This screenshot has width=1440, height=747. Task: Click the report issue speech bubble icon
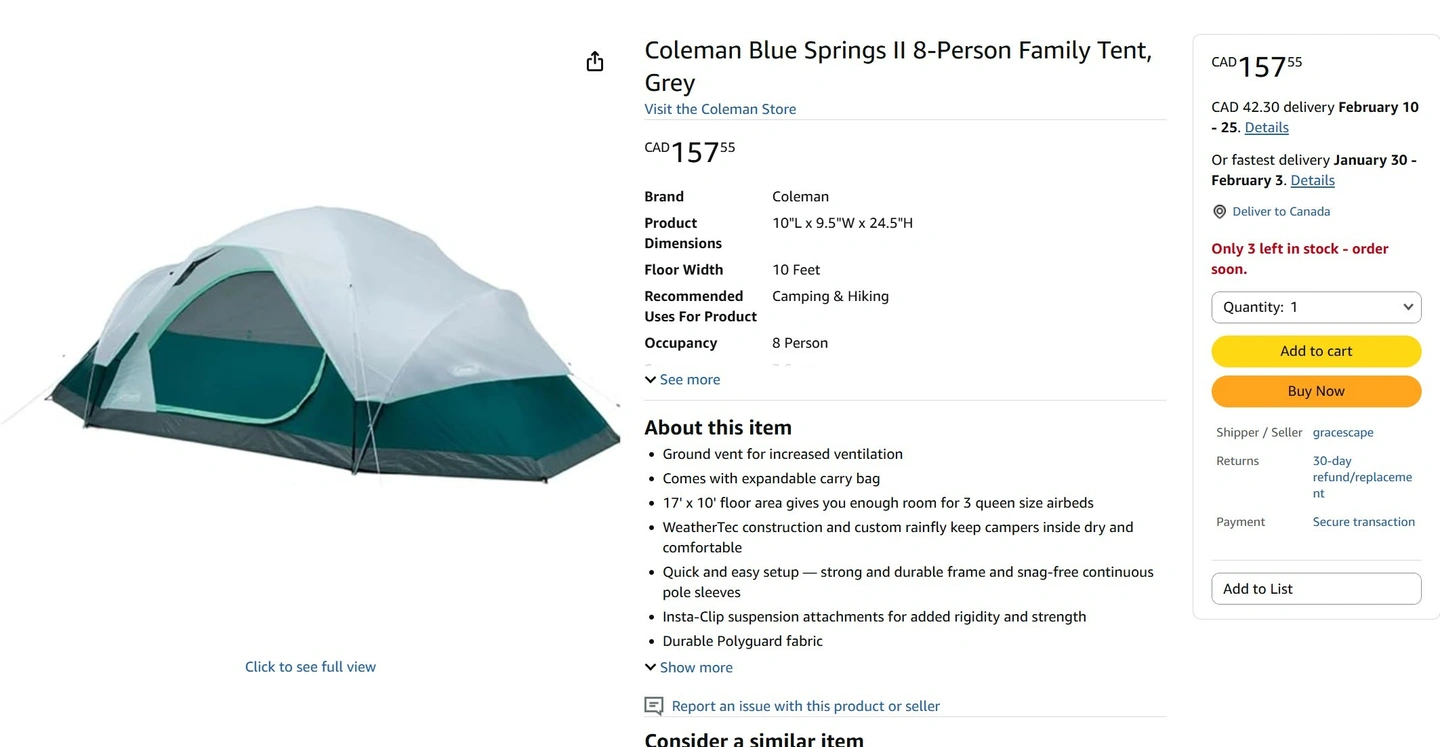(x=654, y=706)
